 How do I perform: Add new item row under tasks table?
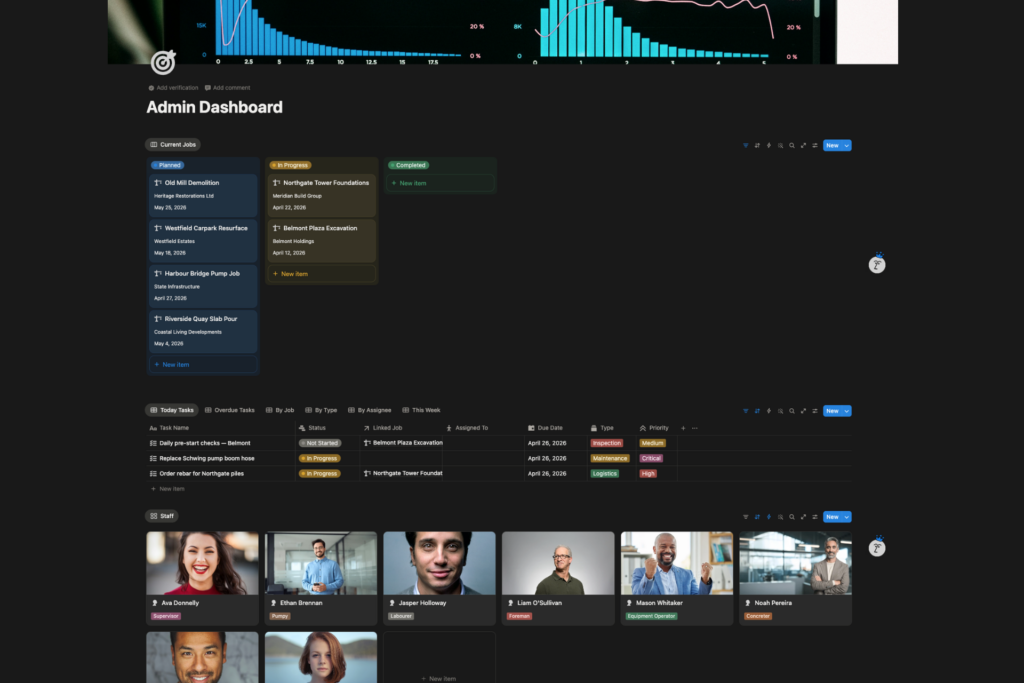168,489
